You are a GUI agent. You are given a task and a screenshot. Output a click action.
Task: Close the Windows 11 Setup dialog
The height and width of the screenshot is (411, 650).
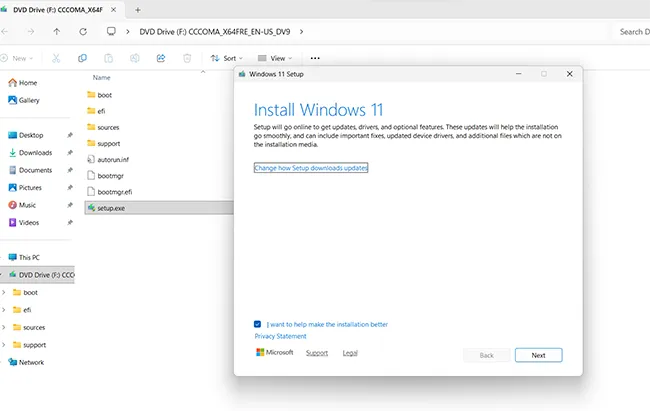click(x=570, y=74)
